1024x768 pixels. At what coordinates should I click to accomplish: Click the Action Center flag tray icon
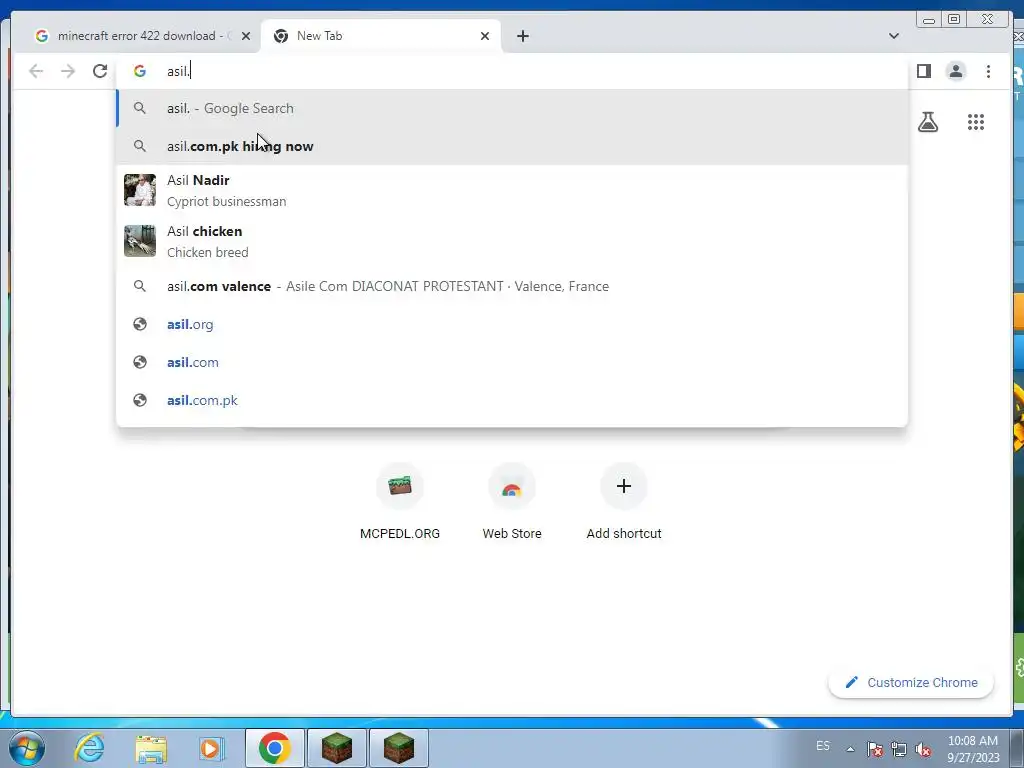875,749
